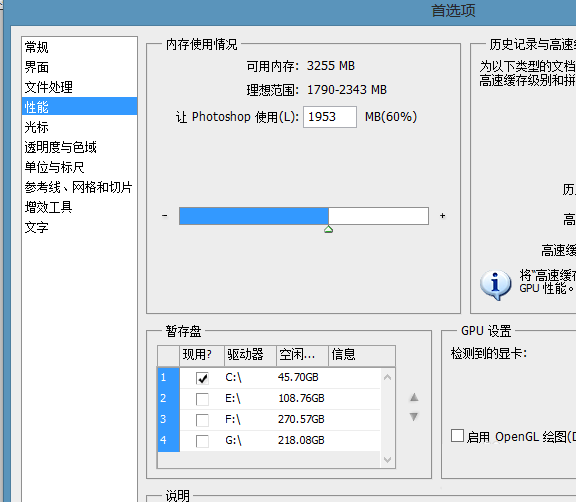Toggle the 启用 OpenGL 绘图 checkbox
The width and height of the screenshot is (576, 502).
click(457, 436)
